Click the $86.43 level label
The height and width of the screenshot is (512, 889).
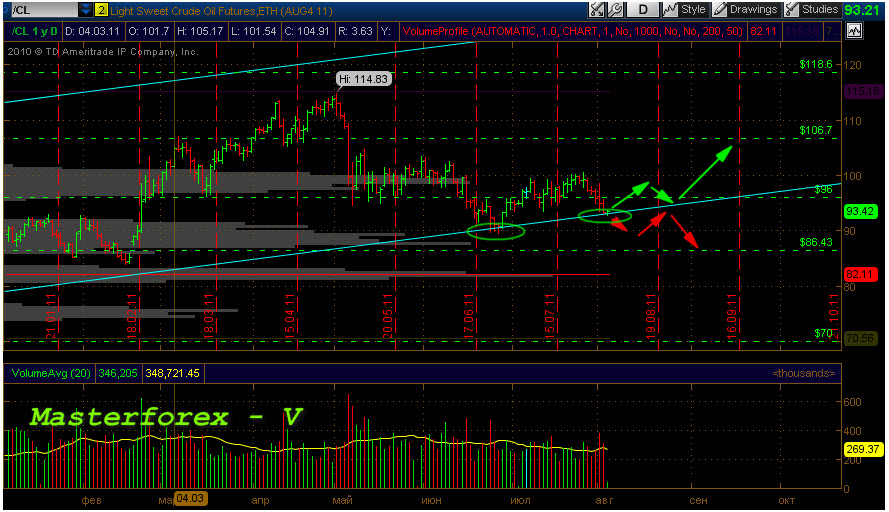click(816, 242)
